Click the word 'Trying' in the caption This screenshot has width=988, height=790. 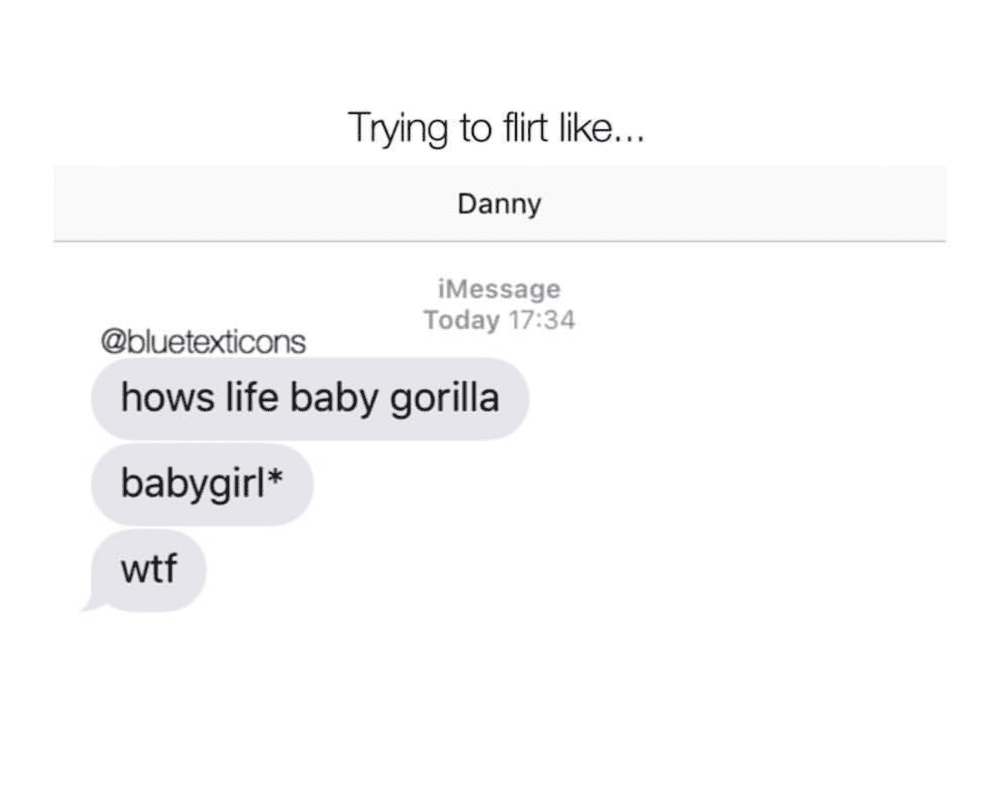pyautogui.click(x=398, y=129)
